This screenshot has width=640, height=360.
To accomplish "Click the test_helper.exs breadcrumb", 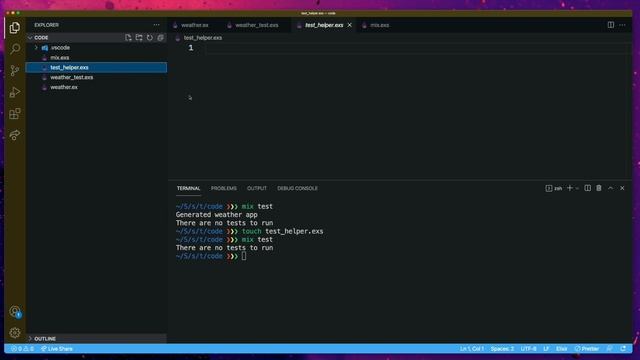I will click(202, 38).
